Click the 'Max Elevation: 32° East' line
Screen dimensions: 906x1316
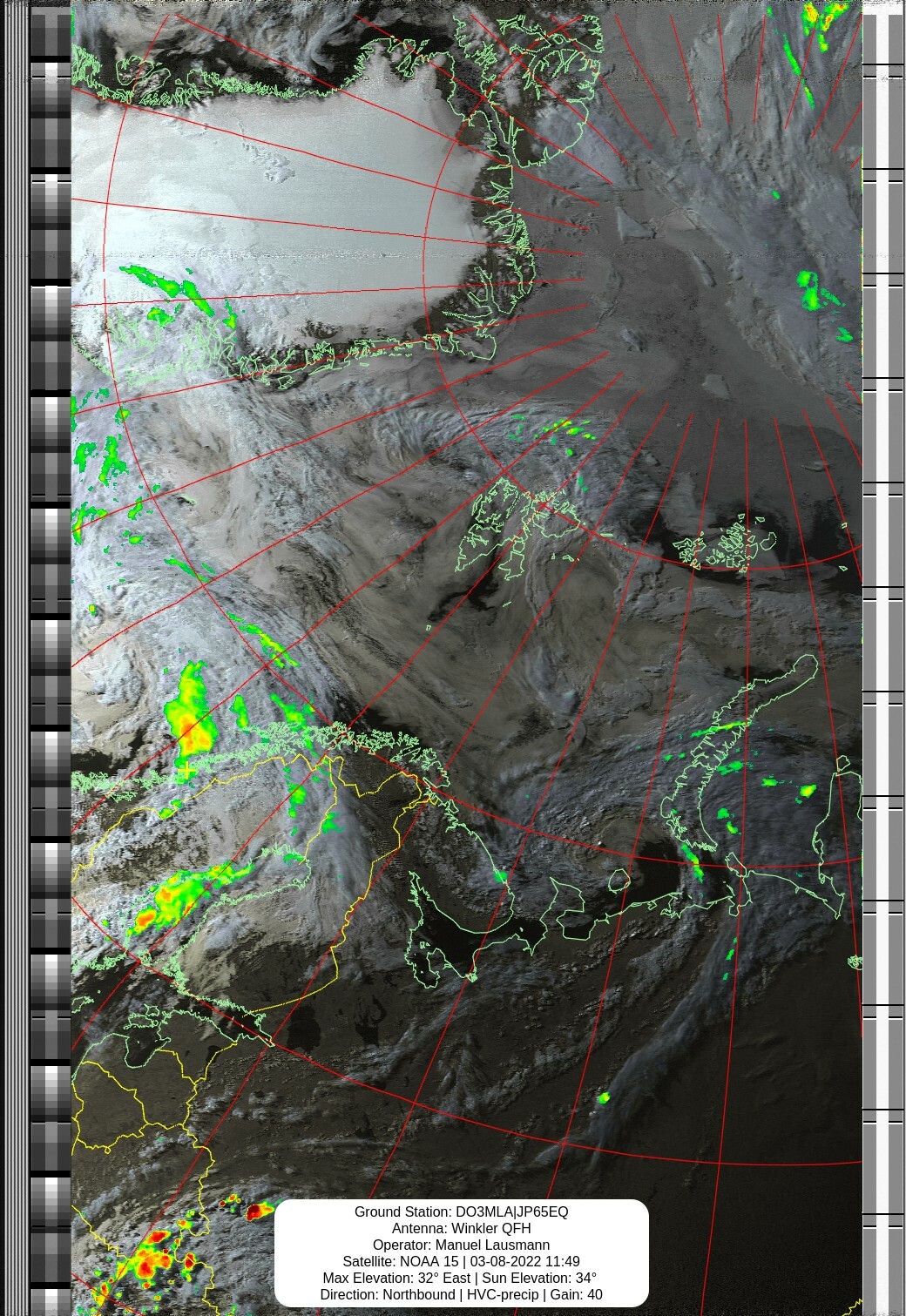pos(461,1278)
